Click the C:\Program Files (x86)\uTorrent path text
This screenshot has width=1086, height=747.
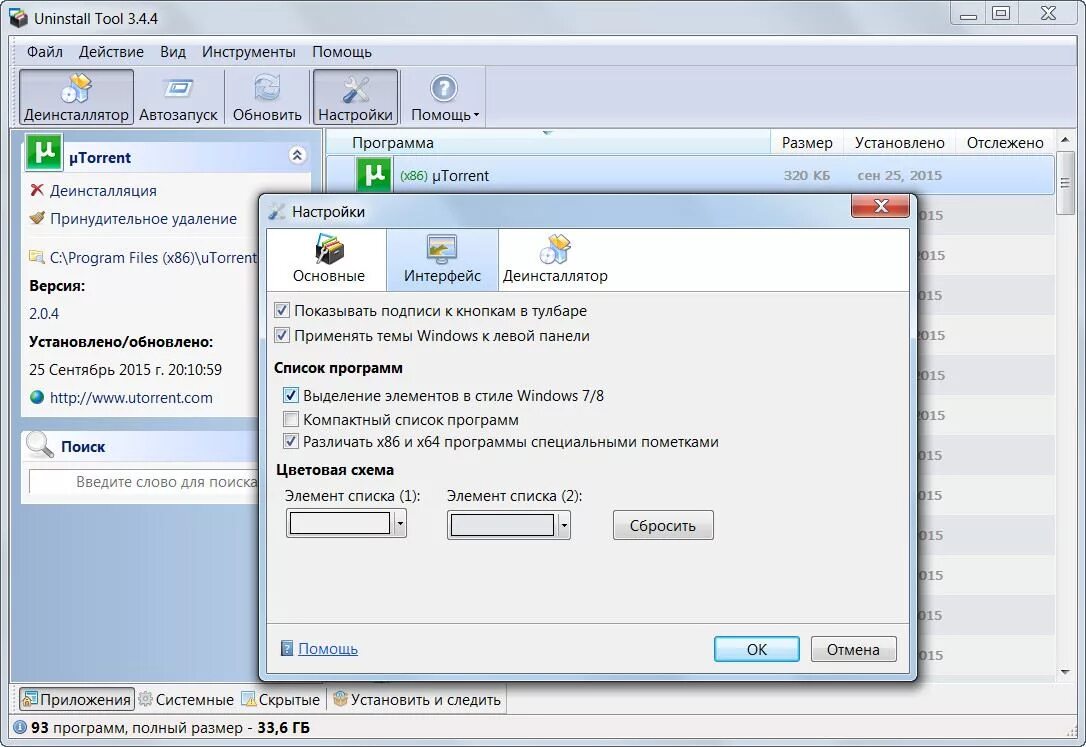154,258
